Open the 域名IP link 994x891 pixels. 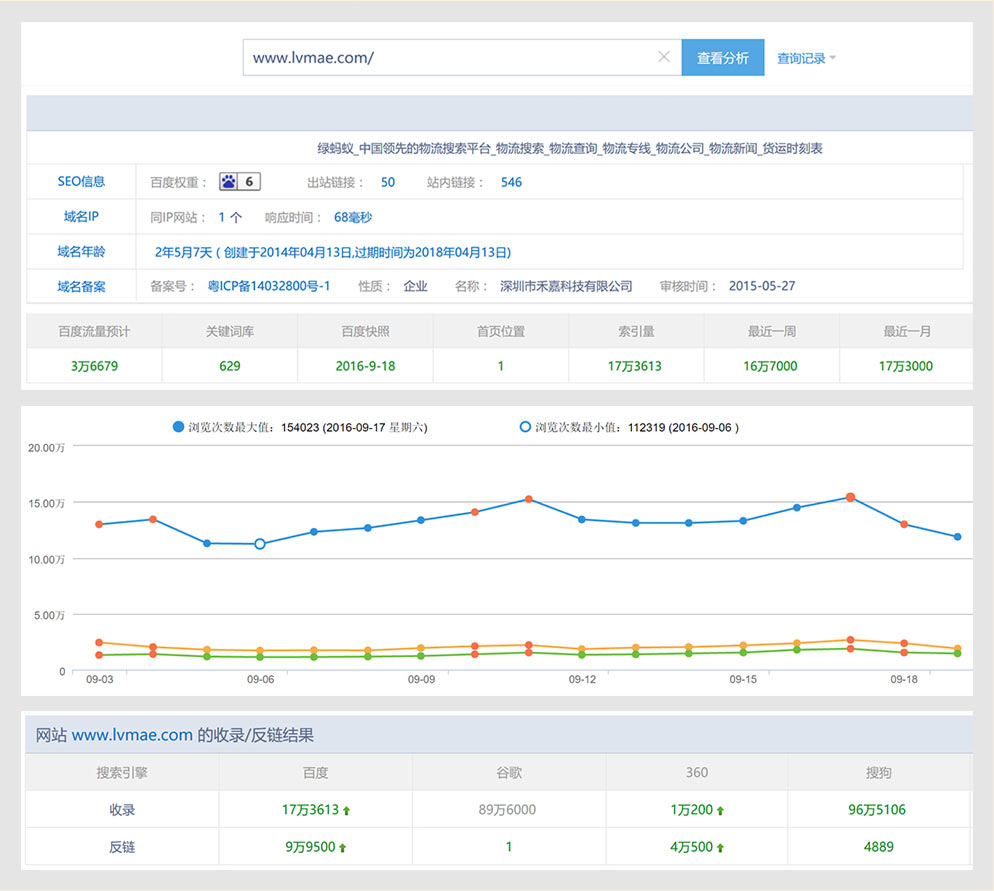81,217
